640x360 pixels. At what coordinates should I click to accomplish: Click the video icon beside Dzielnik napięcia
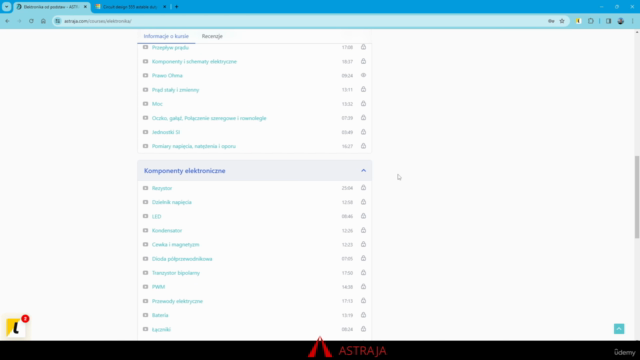click(x=145, y=202)
